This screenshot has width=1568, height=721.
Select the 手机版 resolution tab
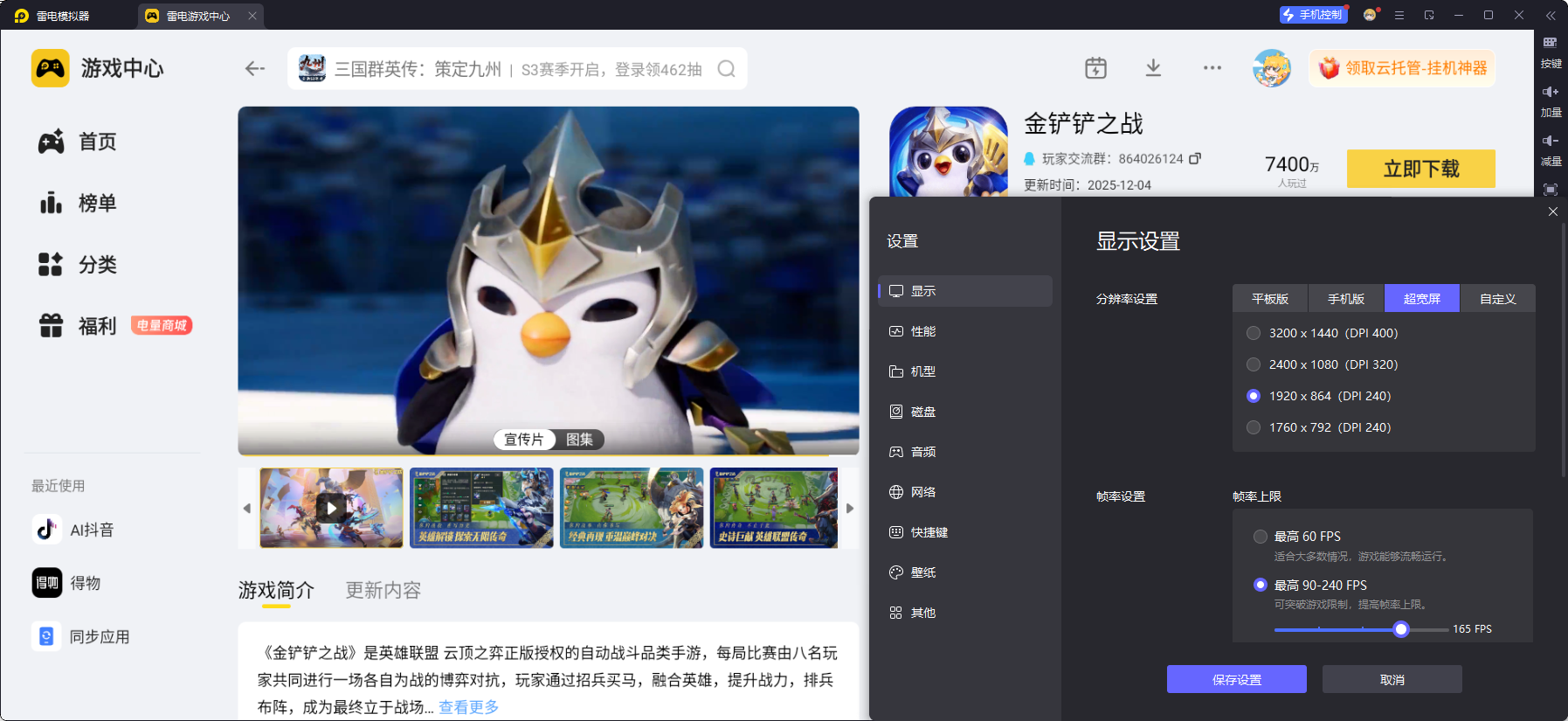pos(1346,299)
